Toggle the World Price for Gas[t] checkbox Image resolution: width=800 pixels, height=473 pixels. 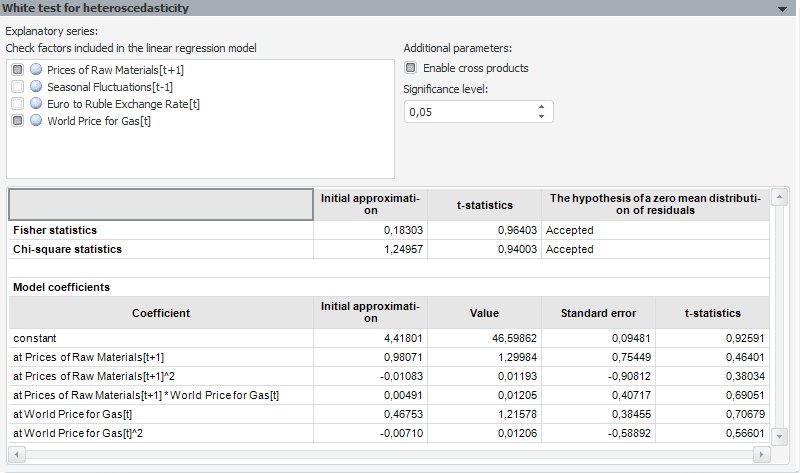(18, 120)
